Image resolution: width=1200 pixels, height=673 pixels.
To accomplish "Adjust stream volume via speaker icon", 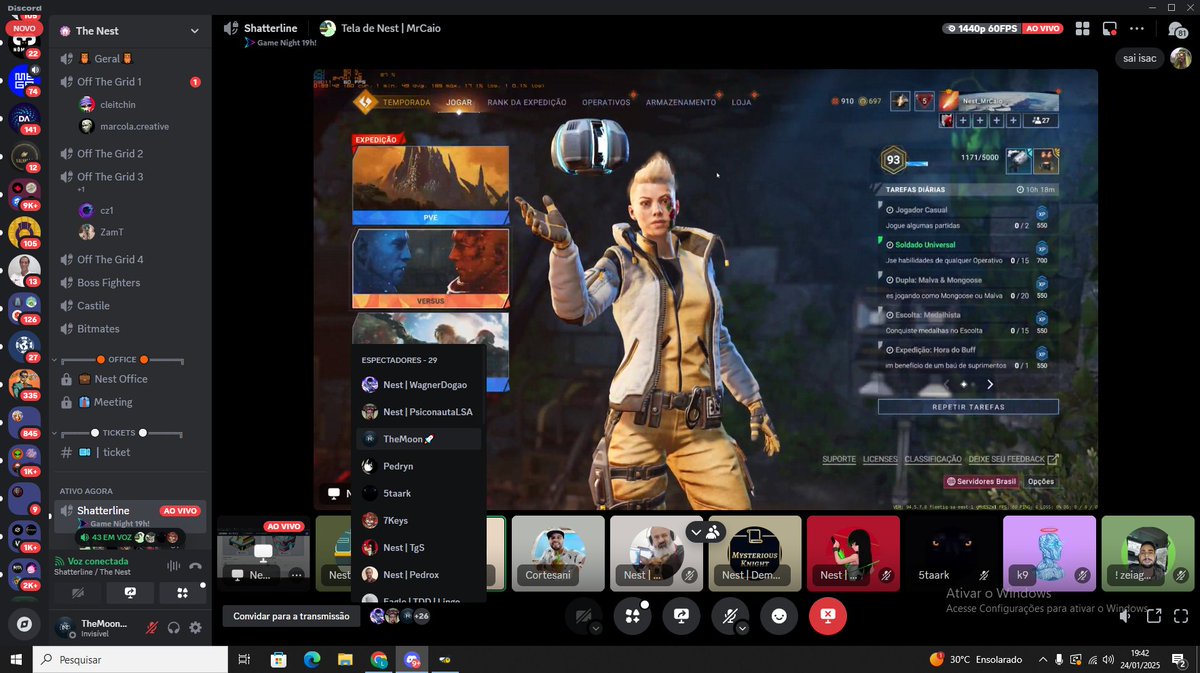I will [x=1125, y=617].
